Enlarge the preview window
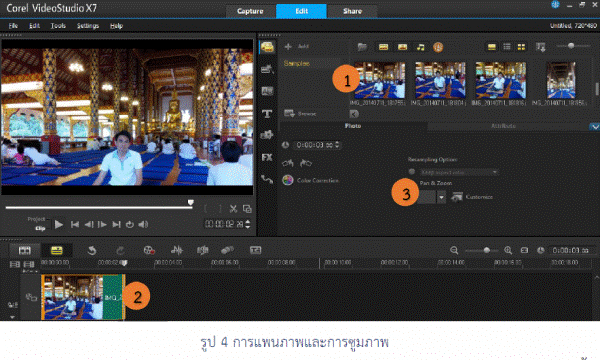This screenshot has width=600, height=360. pos(247,209)
